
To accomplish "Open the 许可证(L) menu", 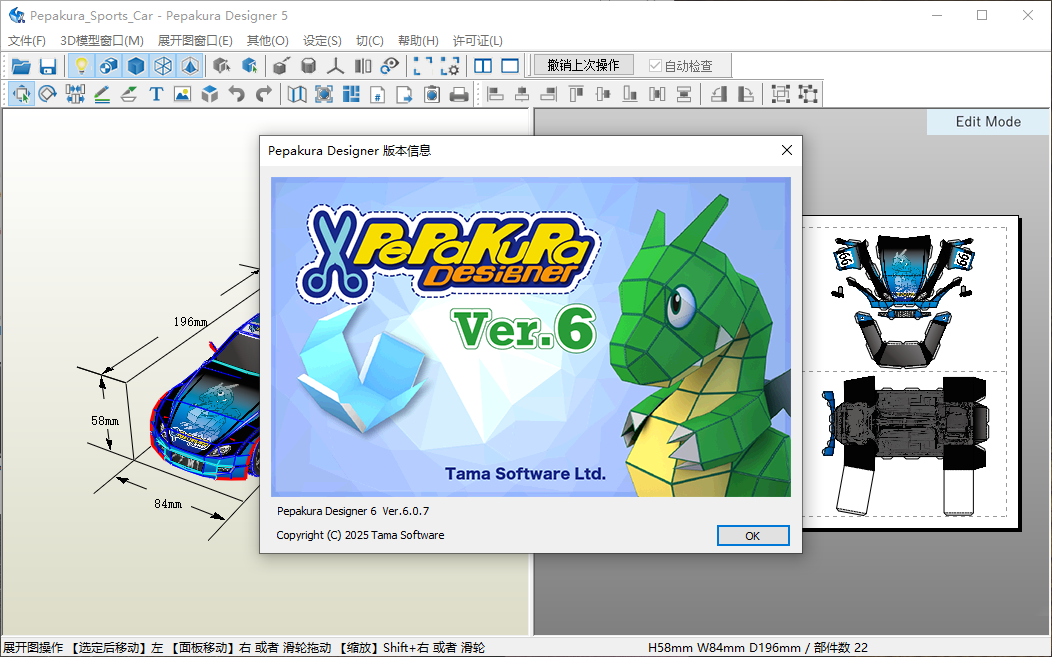I will click(x=478, y=41).
